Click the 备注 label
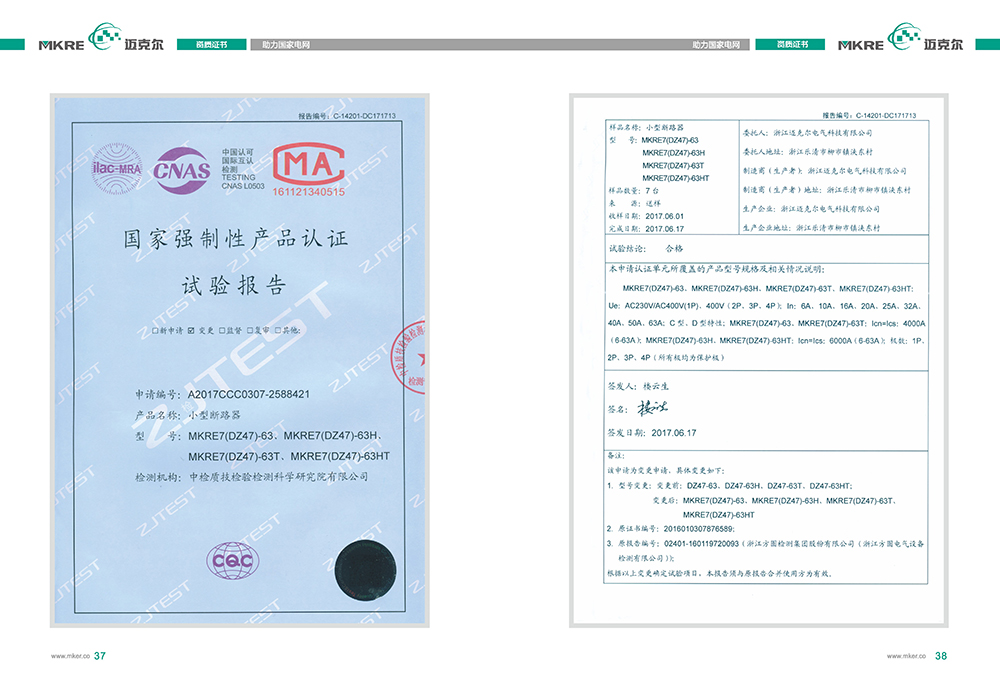1000x683 pixels. click(x=616, y=456)
